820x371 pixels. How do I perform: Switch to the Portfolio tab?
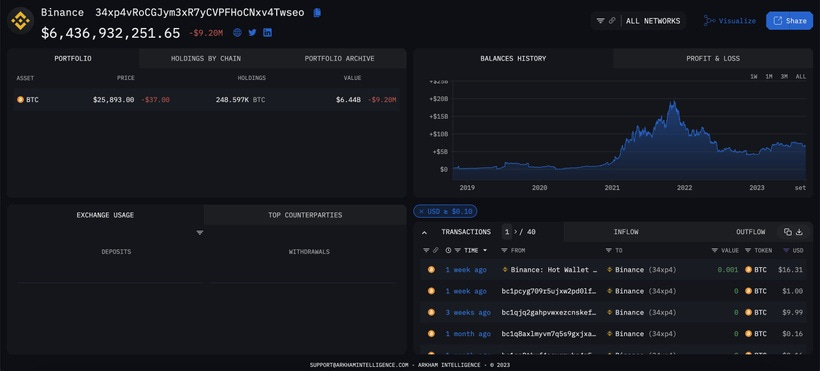(73, 59)
